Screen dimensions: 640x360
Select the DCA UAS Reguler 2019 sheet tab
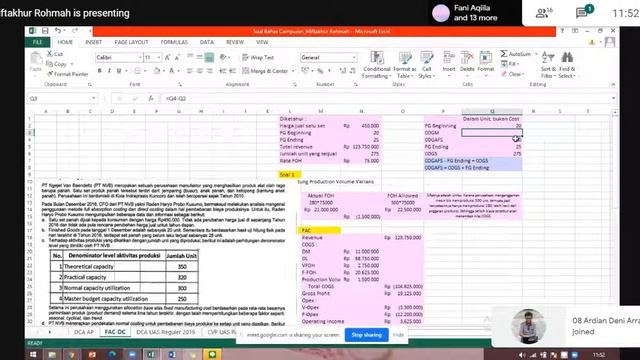166,332
